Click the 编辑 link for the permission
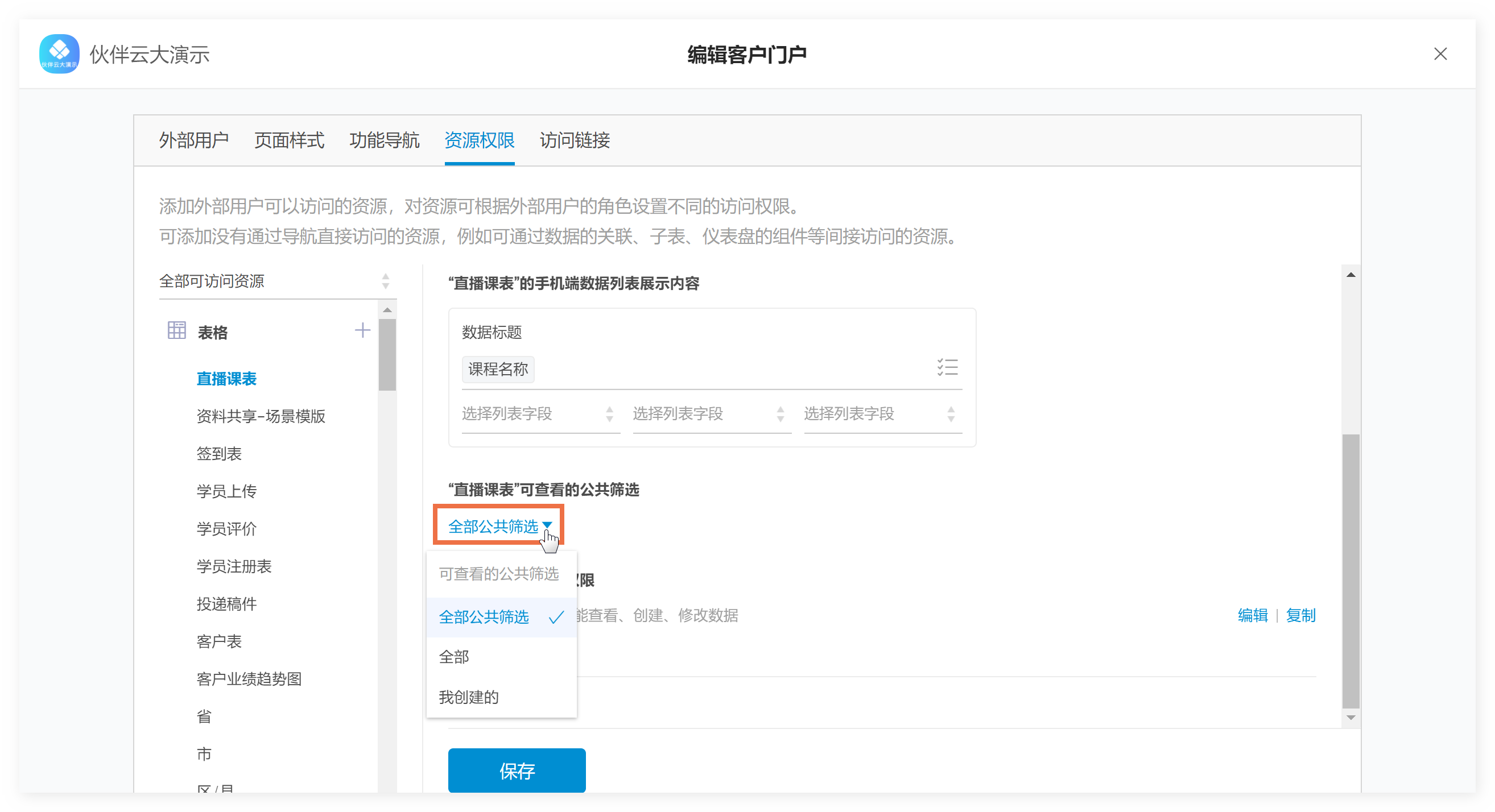The width and height of the screenshot is (1495, 812). pos(1253,615)
